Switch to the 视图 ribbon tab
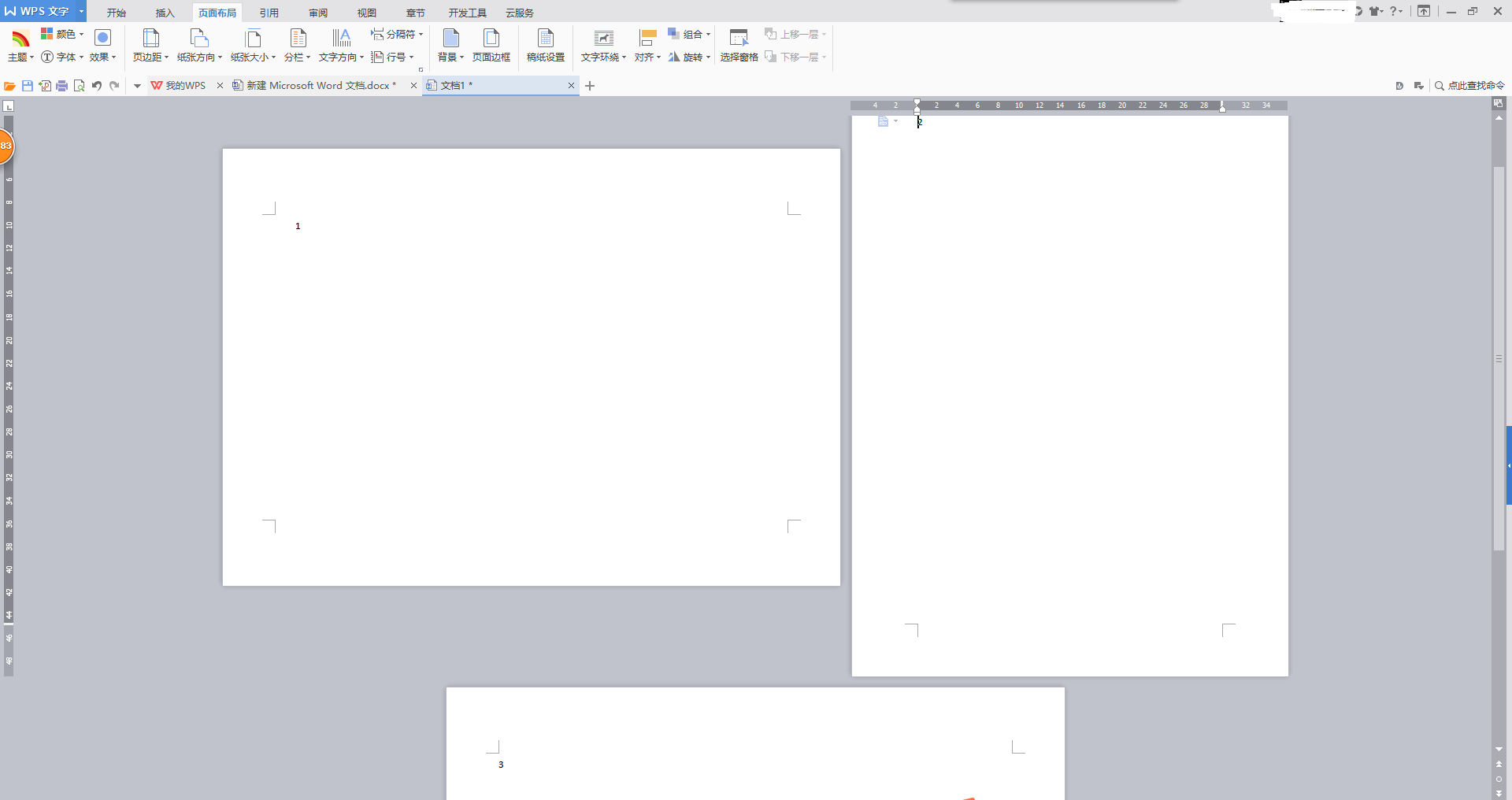This screenshot has height=800, width=1512. [x=367, y=13]
